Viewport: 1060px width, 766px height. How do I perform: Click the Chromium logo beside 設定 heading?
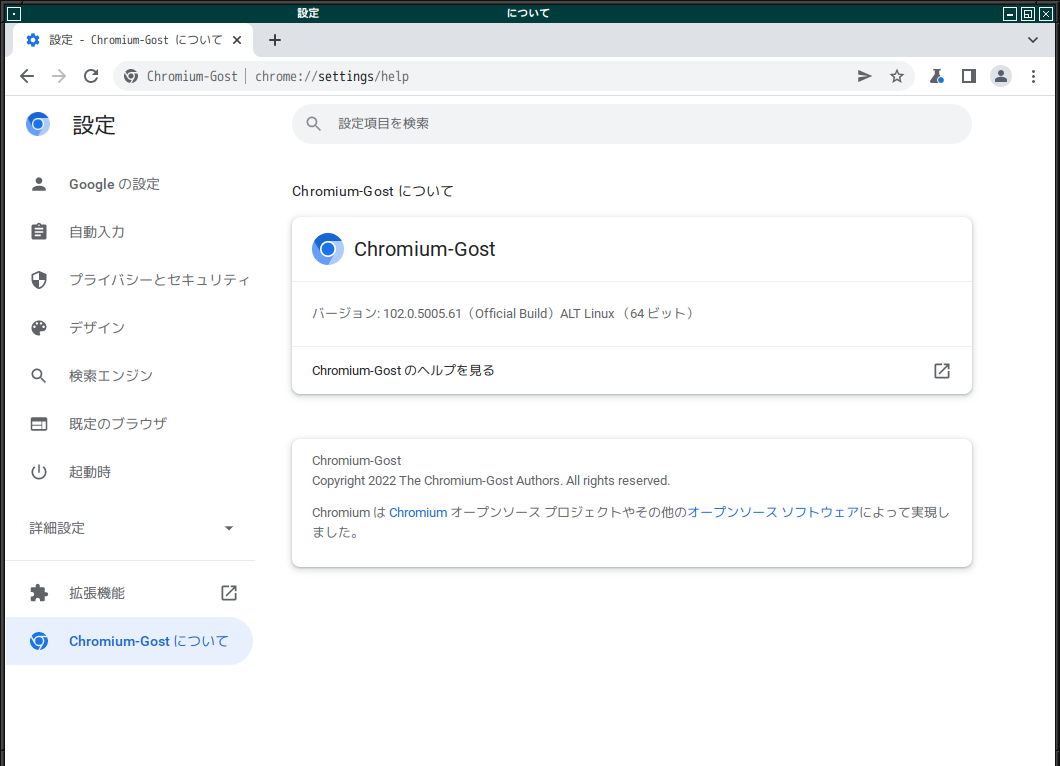(38, 124)
